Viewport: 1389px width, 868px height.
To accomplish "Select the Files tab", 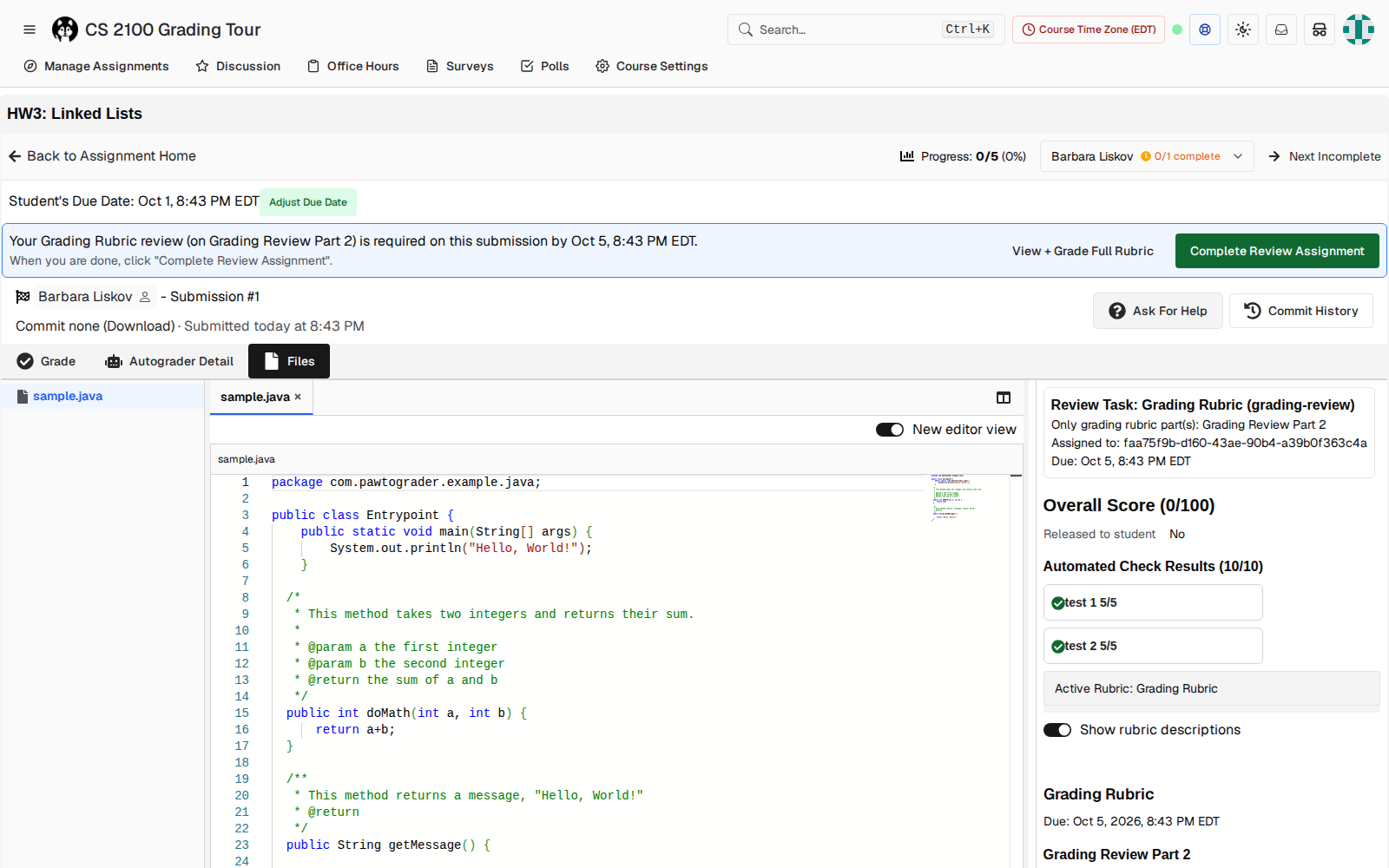I will tap(289, 361).
